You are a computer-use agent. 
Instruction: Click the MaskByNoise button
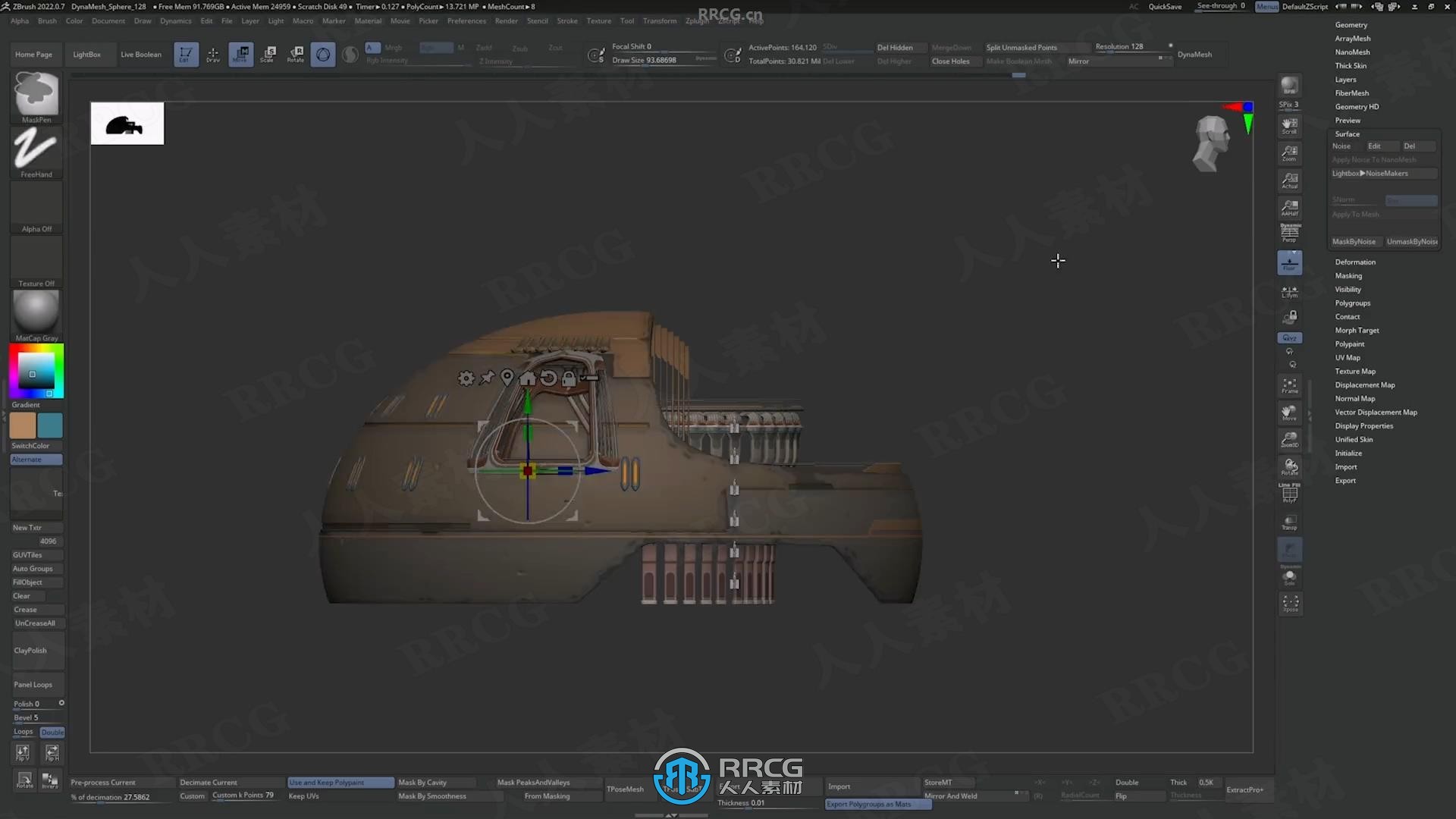click(1353, 241)
